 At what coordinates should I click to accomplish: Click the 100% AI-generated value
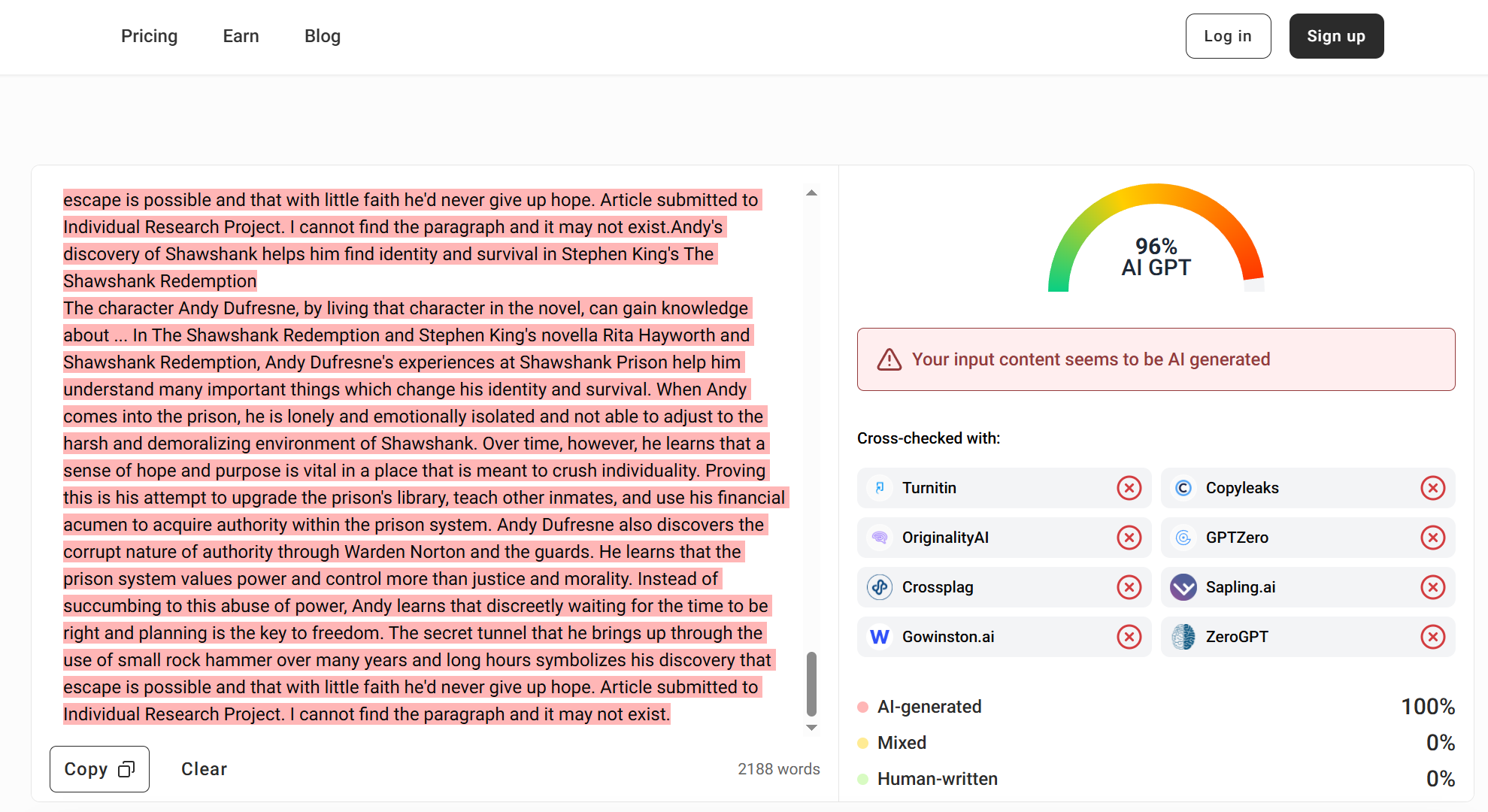(1428, 707)
